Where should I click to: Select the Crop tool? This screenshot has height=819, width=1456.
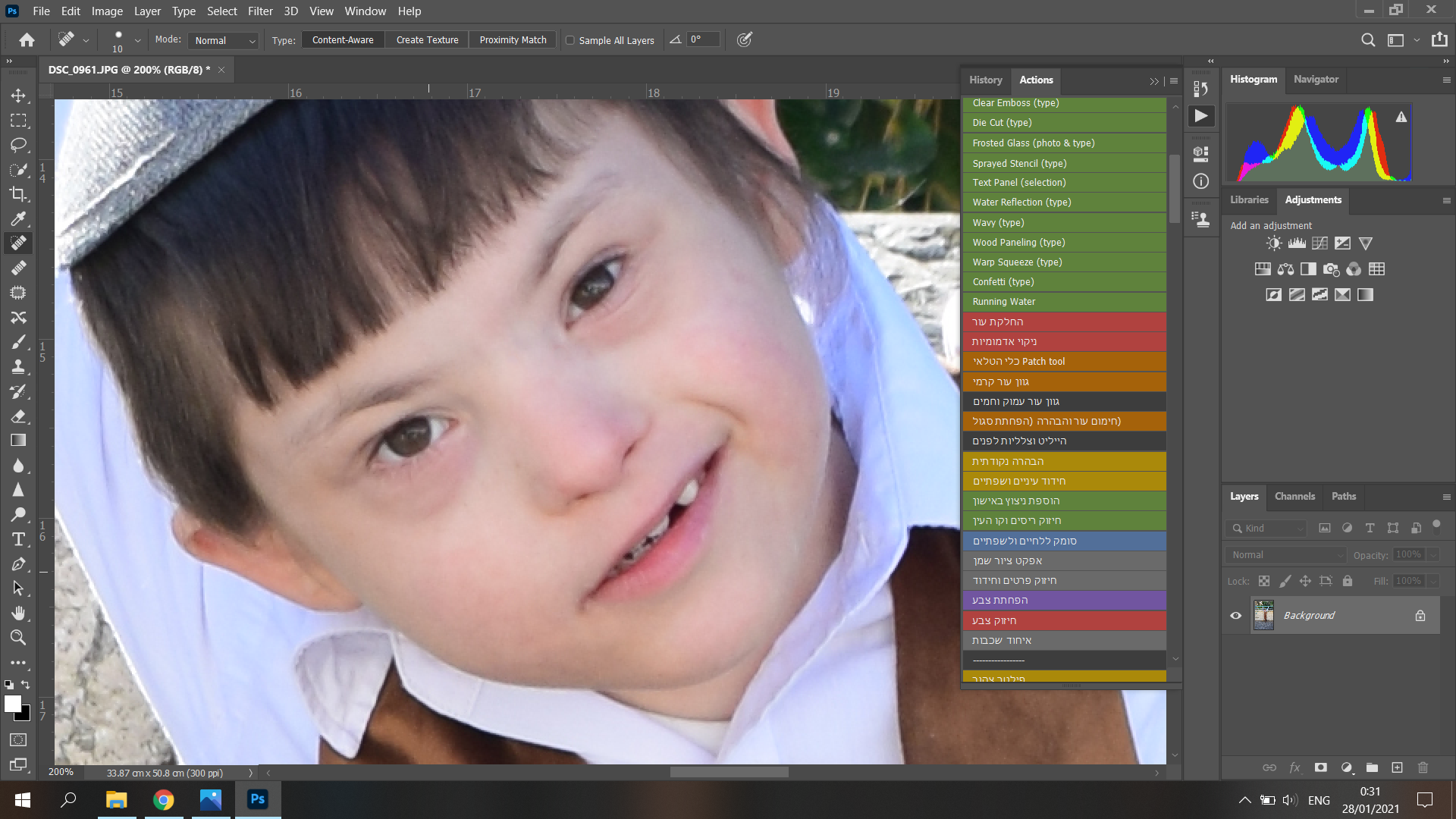tap(18, 194)
